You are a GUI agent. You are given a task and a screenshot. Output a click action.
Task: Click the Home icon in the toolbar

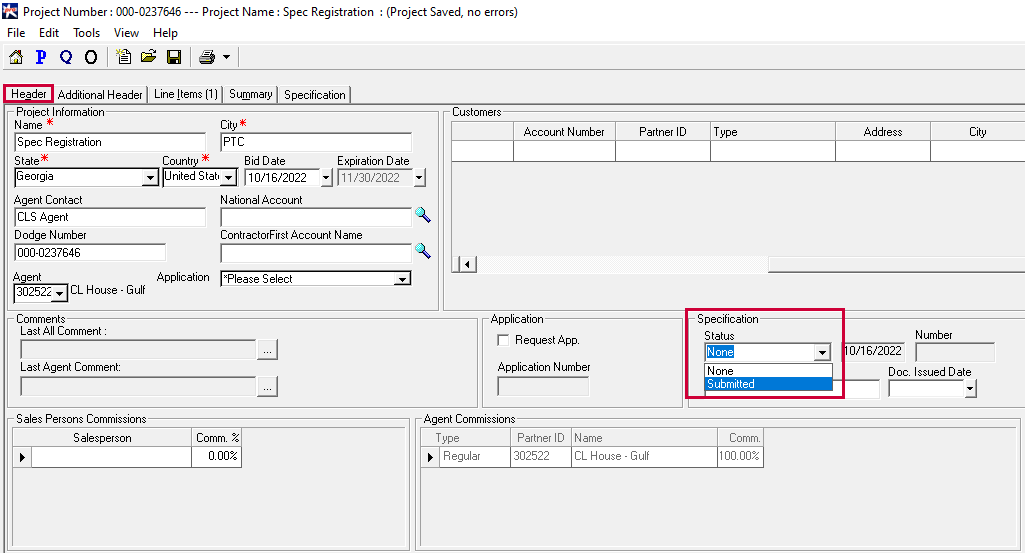(16, 57)
